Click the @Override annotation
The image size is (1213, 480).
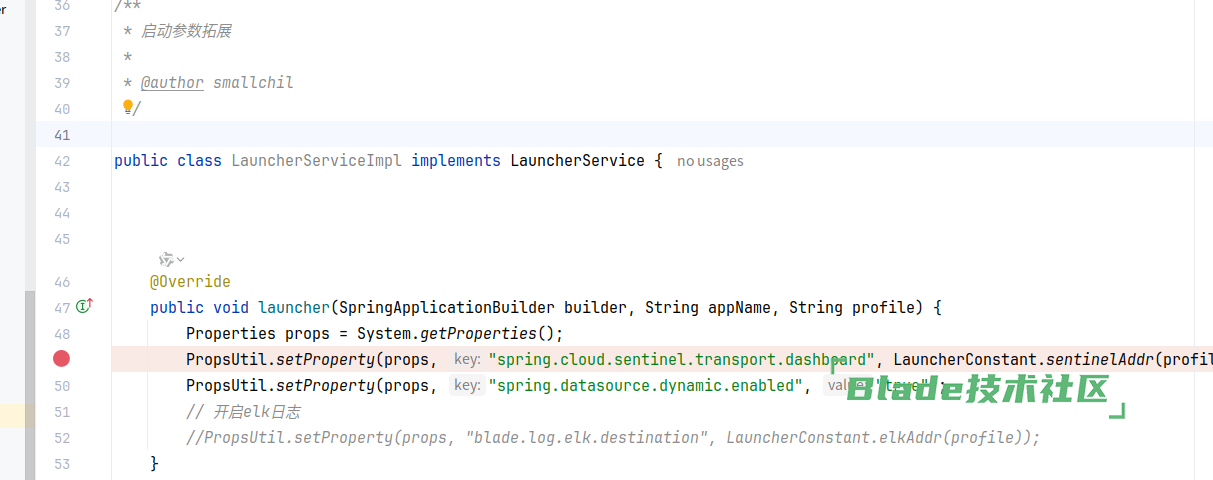click(x=190, y=282)
